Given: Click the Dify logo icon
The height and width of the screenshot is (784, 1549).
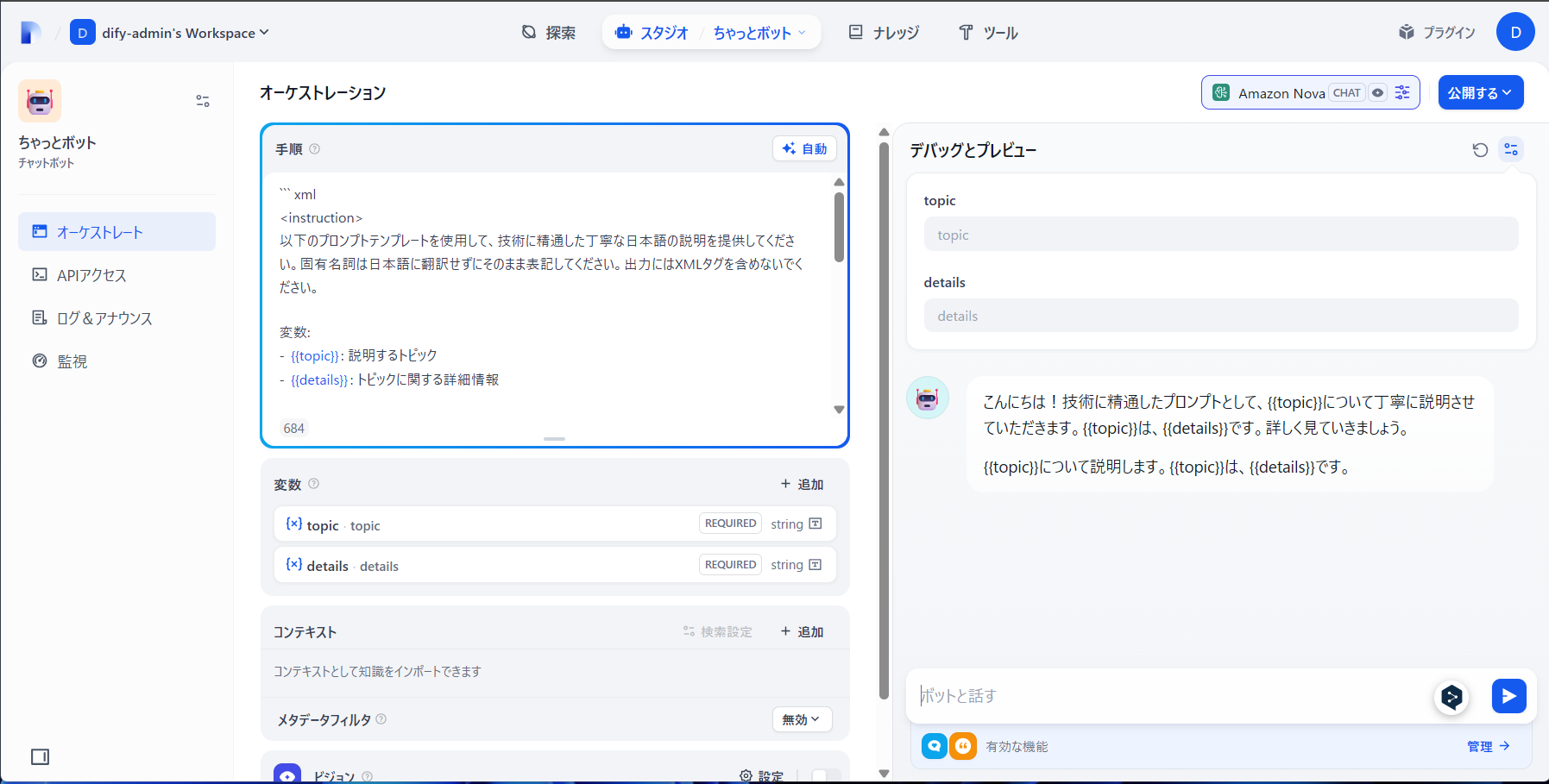Looking at the screenshot, I should tap(31, 33).
